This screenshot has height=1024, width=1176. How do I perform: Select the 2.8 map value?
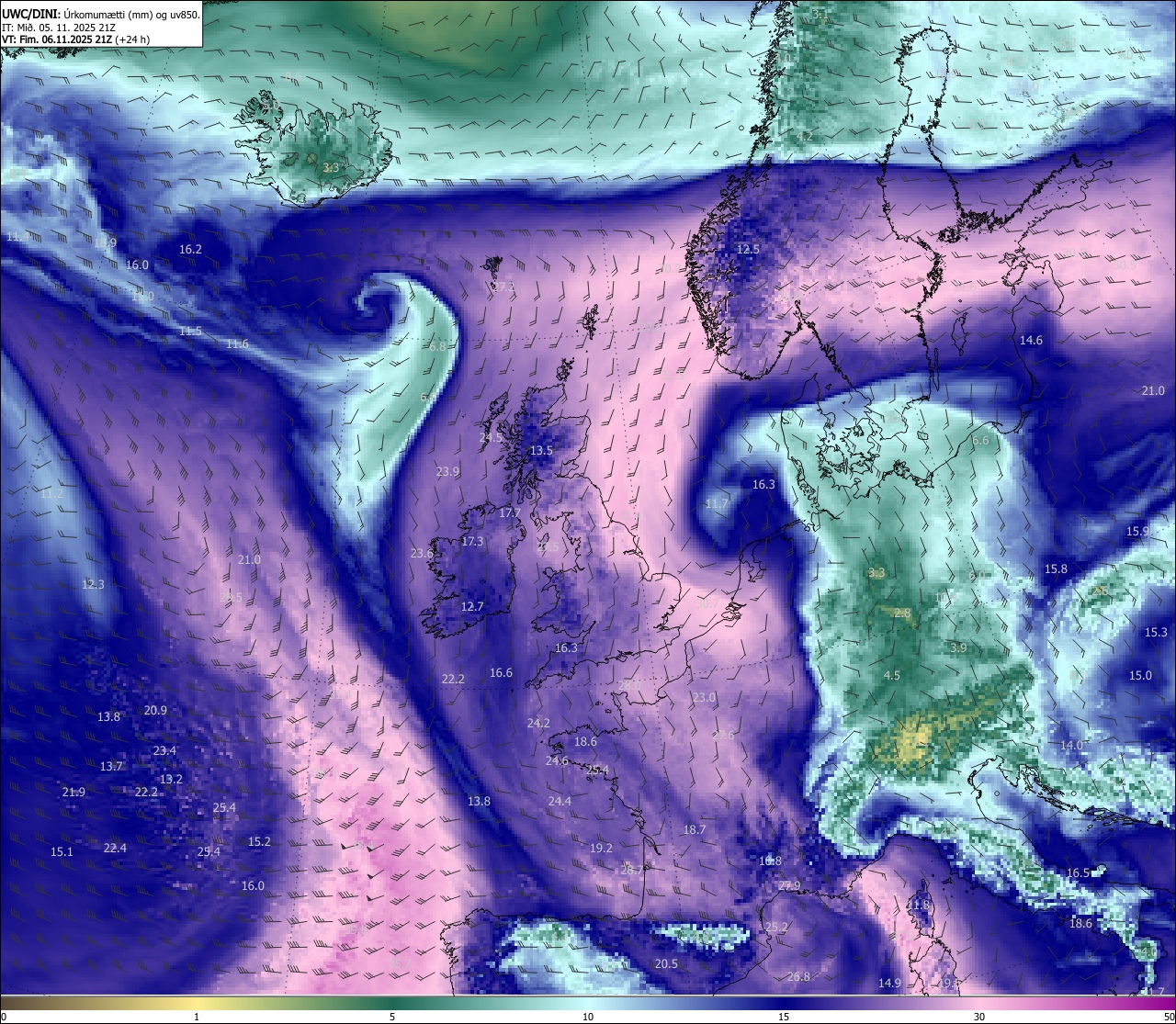[x=902, y=613]
